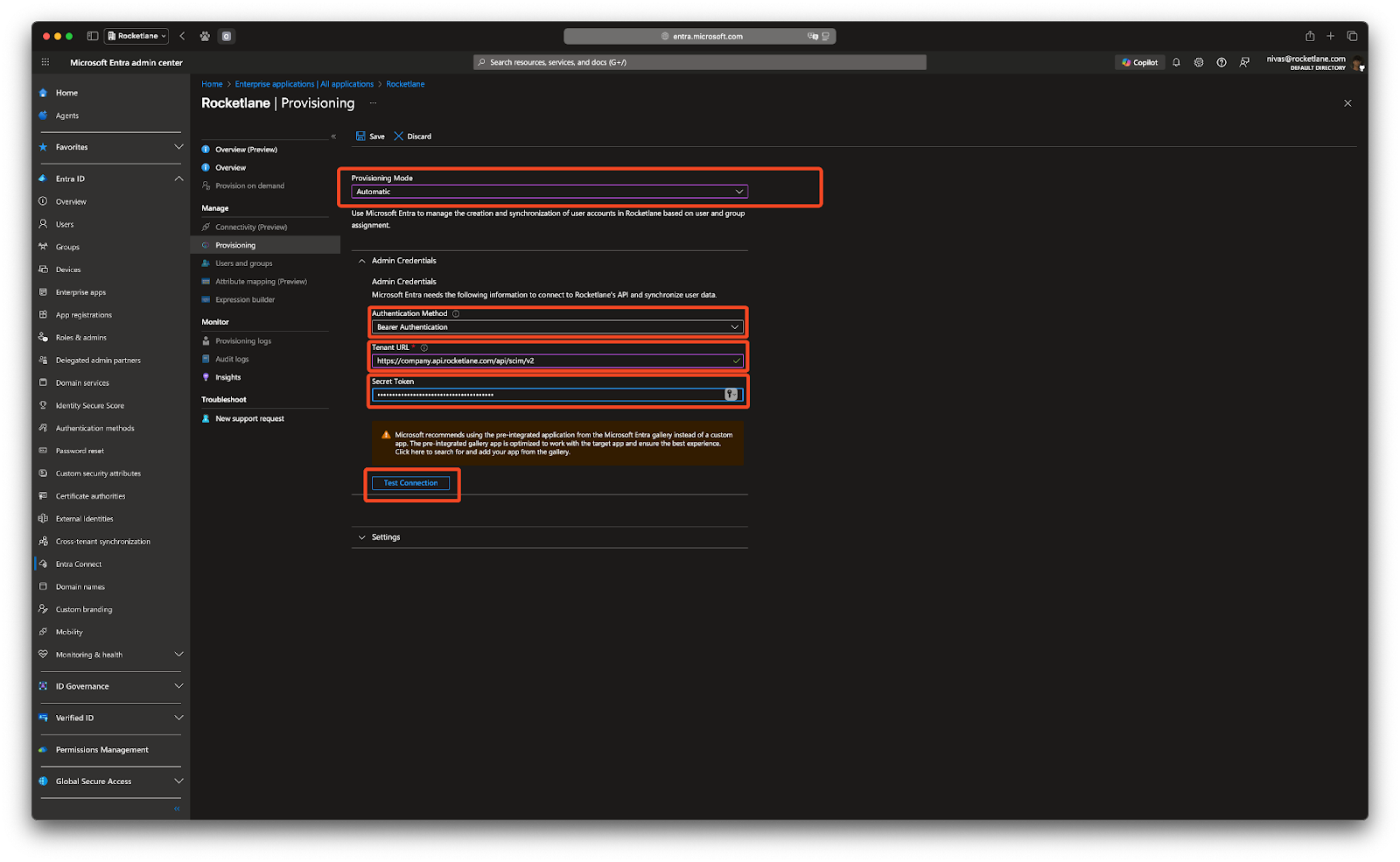Open the Authentication Method dropdown
The image size is (1400, 862).
[x=557, y=327]
